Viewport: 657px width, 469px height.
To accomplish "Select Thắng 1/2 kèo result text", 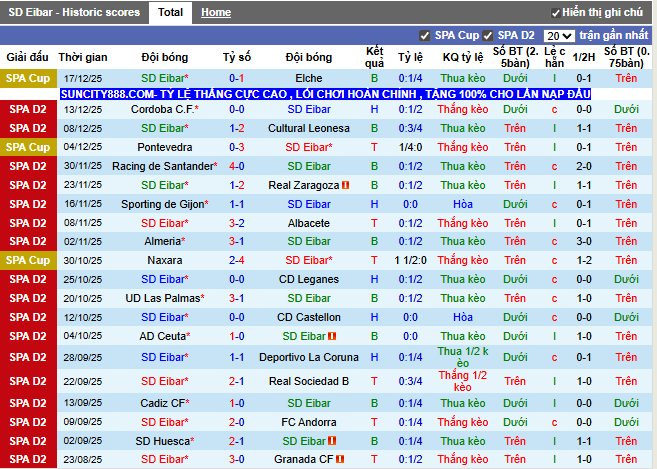I will [463, 381].
